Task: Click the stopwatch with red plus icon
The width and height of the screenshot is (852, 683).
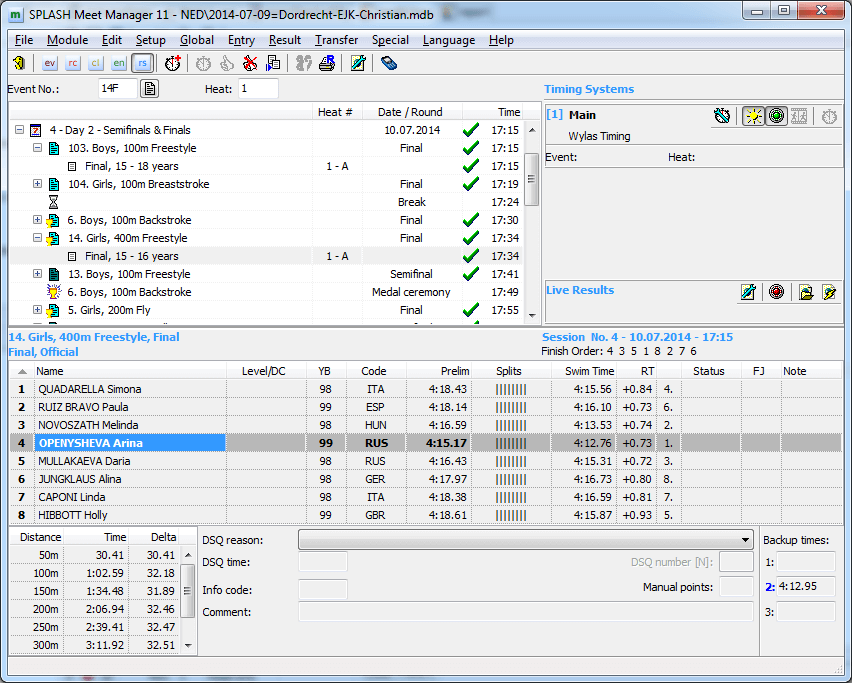Action: pos(173,63)
